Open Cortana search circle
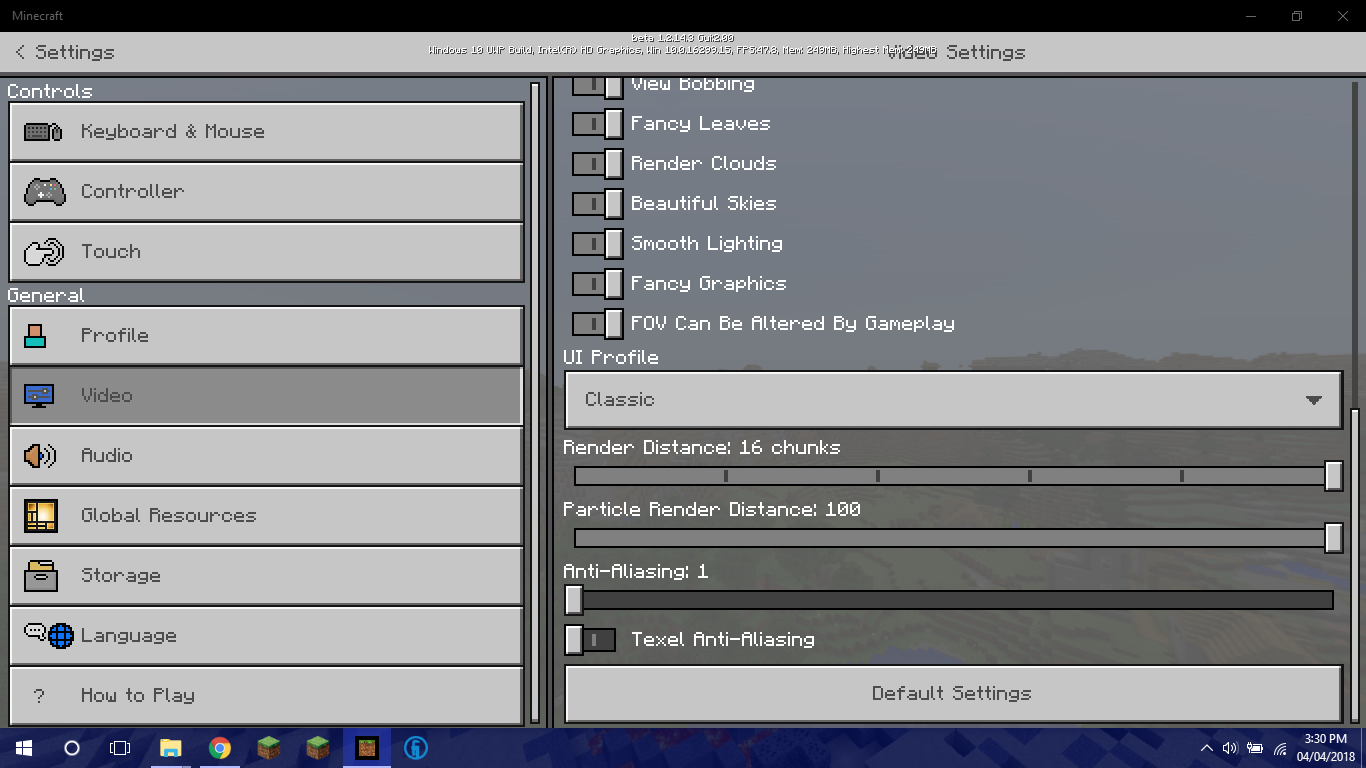The height and width of the screenshot is (768, 1366). pos(71,748)
